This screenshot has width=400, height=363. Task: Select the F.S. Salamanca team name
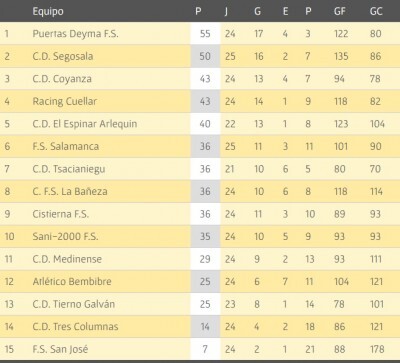coord(66,146)
